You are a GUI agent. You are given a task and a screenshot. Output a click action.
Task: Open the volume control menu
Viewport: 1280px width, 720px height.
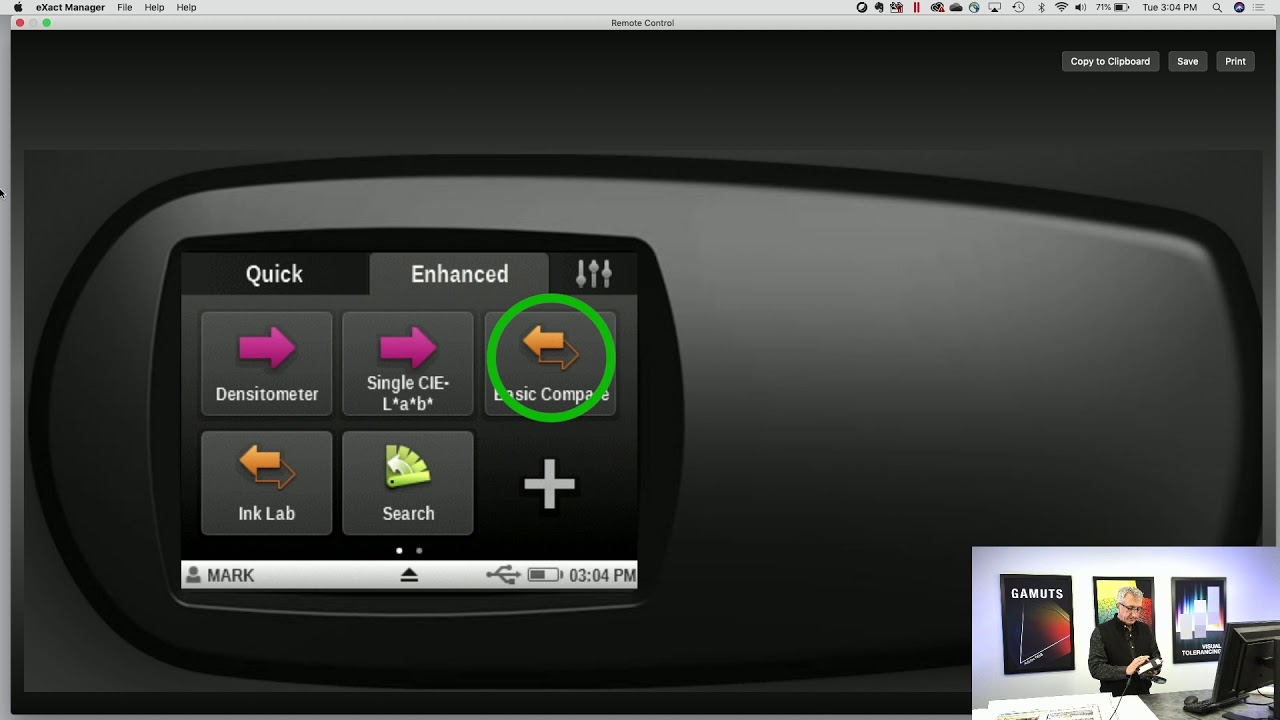(1081, 7)
